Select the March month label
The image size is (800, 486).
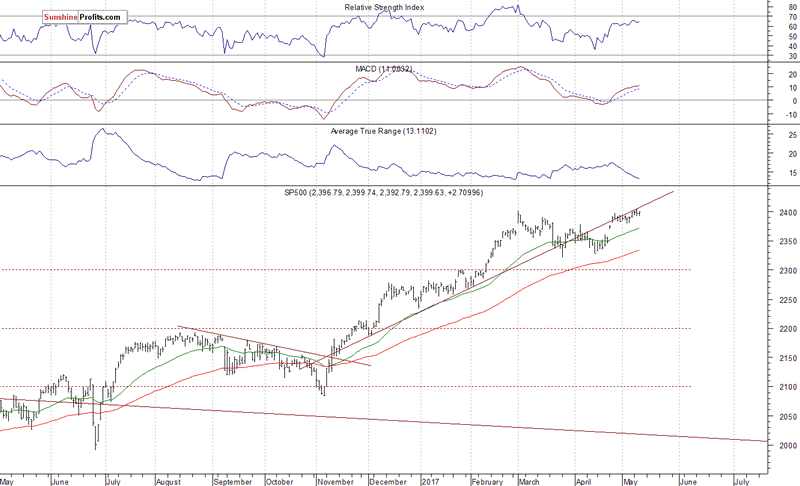pyautogui.click(x=529, y=481)
